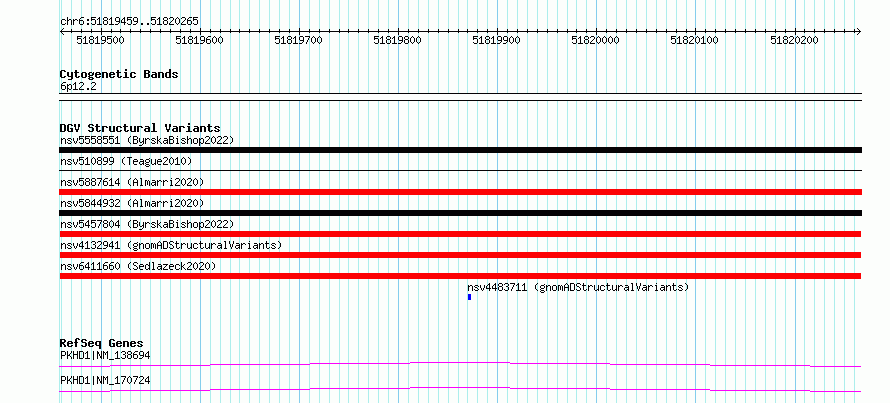Open the nsv510899 (Teague2010) variant
Screen dimensions: 890x403
[x=126, y=161]
